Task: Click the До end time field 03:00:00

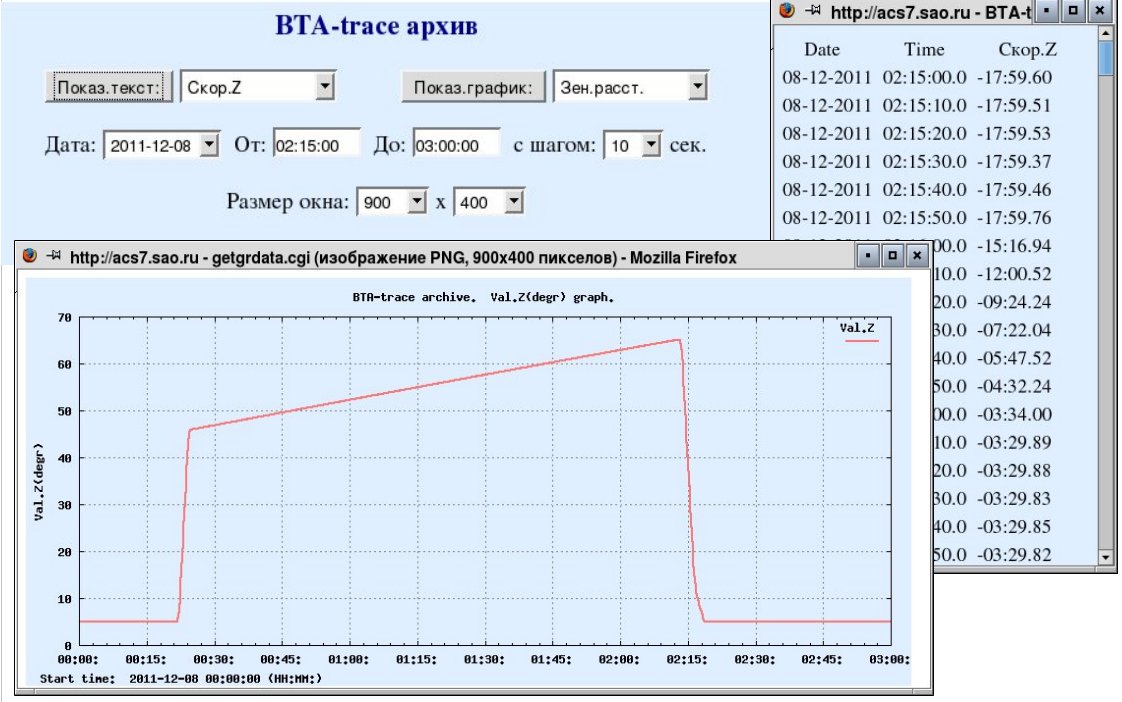Action: (x=456, y=145)
